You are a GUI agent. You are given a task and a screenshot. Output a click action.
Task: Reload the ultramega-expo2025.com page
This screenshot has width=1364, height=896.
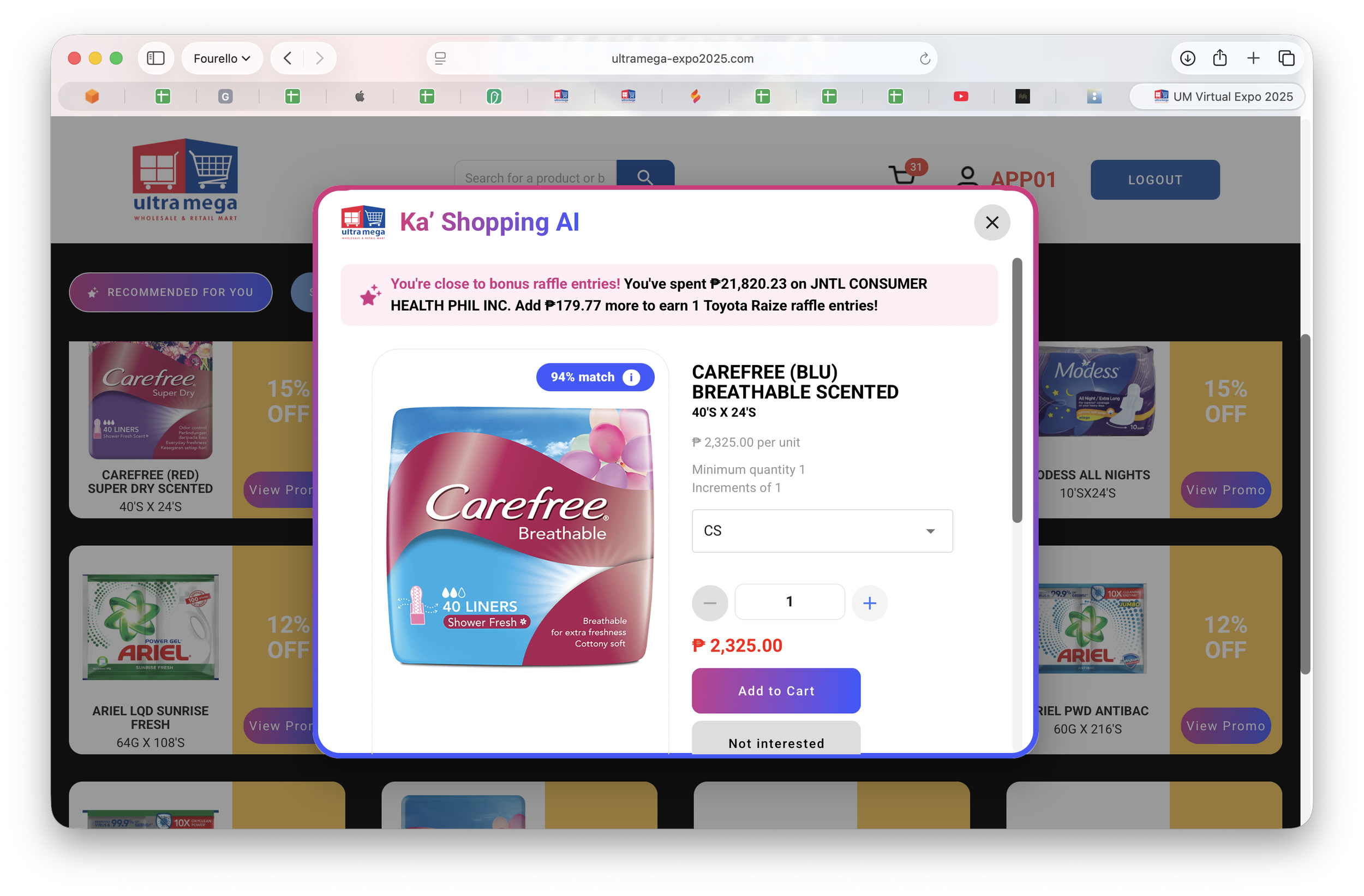click(924, 58)
